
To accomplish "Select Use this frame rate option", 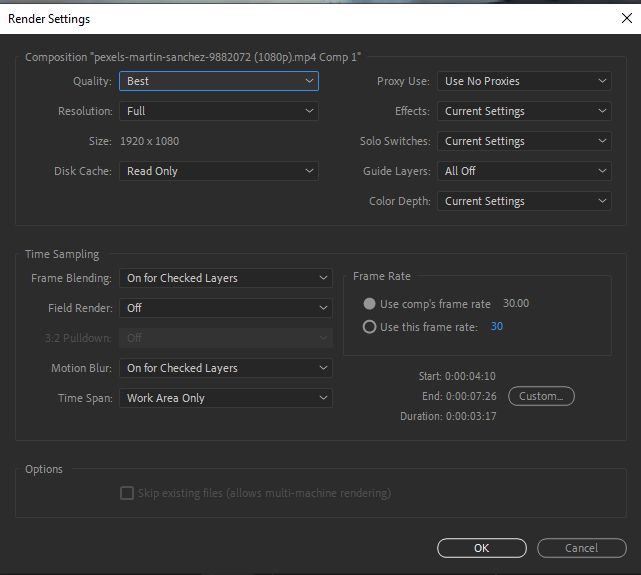I will (x=370, y=327).
